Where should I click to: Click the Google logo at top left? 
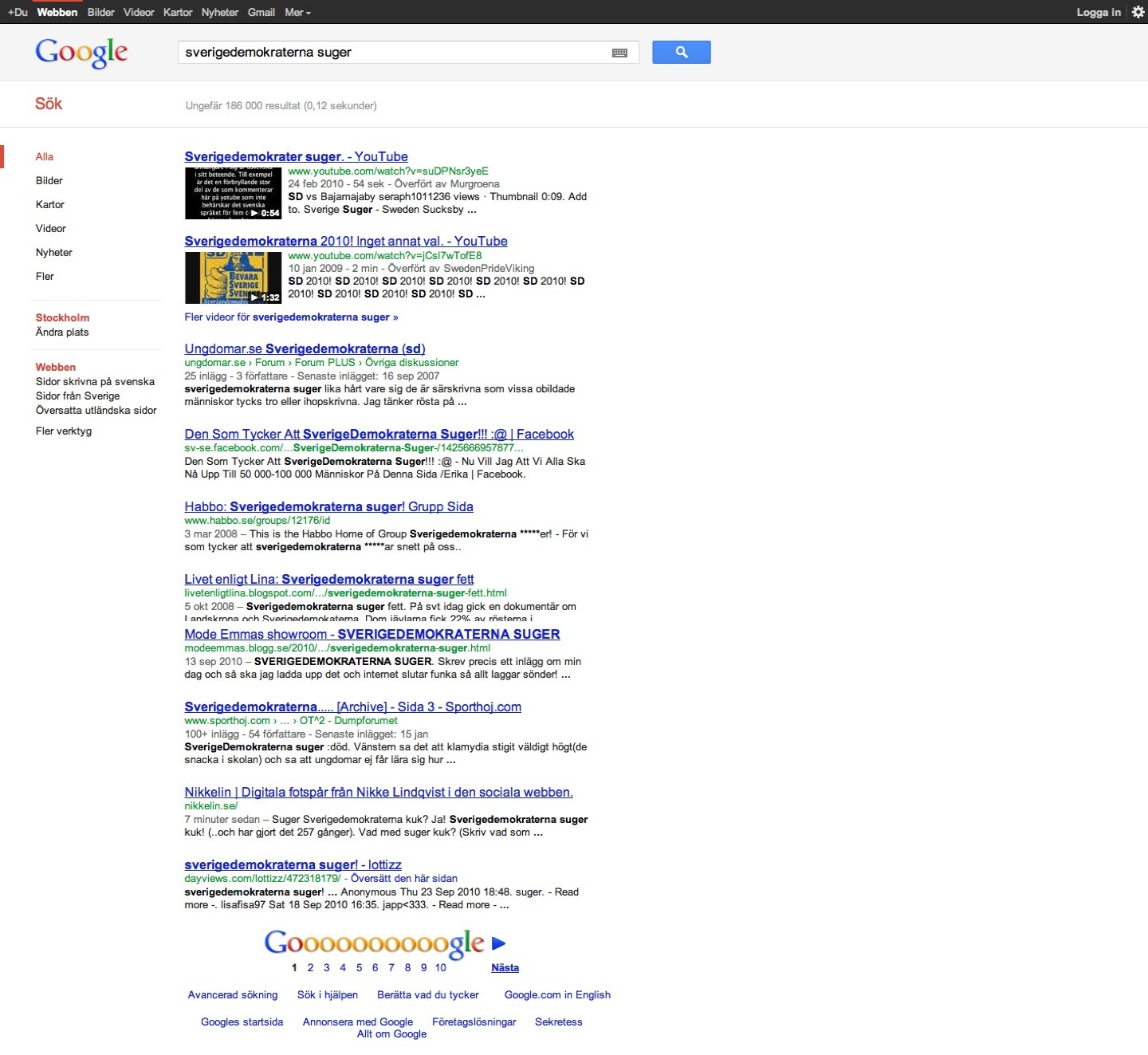81,53
